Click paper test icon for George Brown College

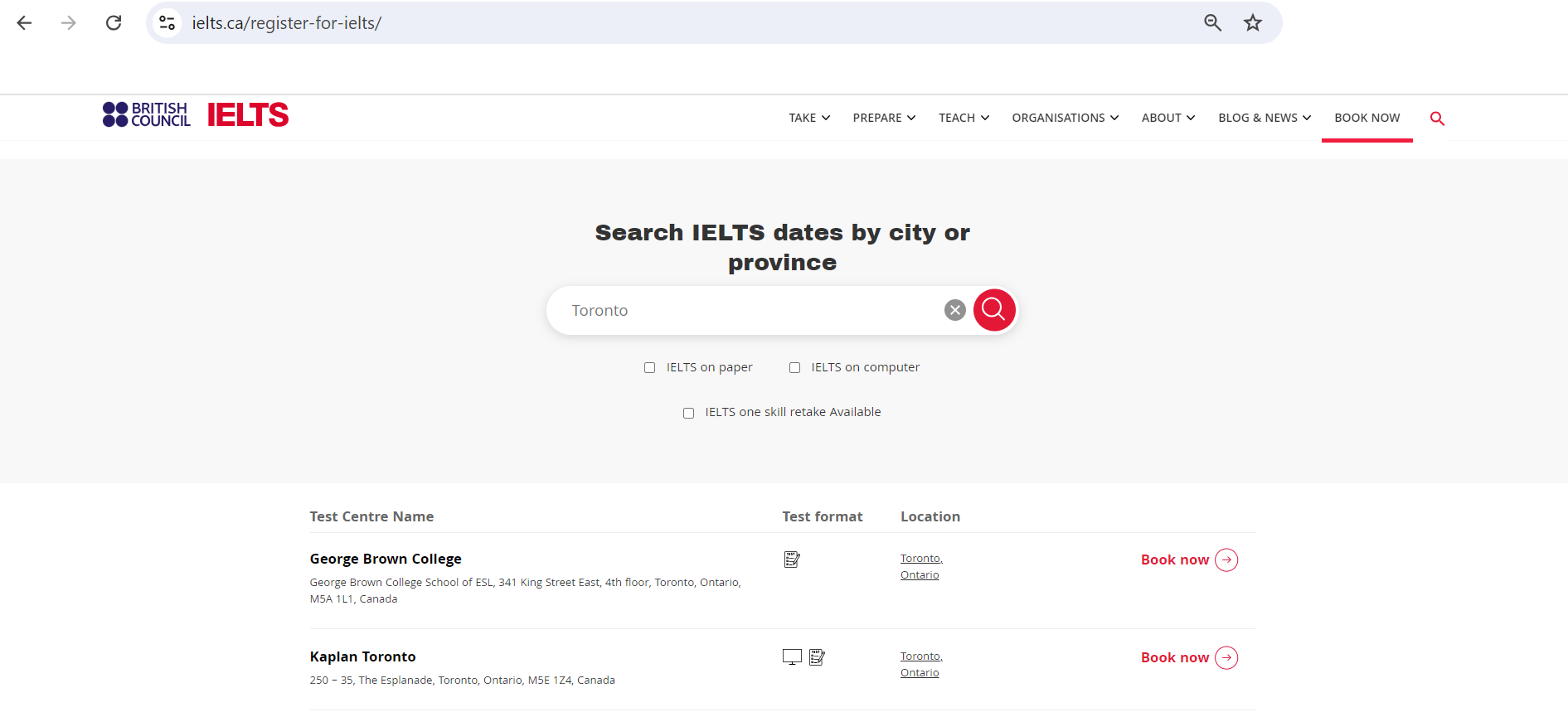(x=792, y=560)
